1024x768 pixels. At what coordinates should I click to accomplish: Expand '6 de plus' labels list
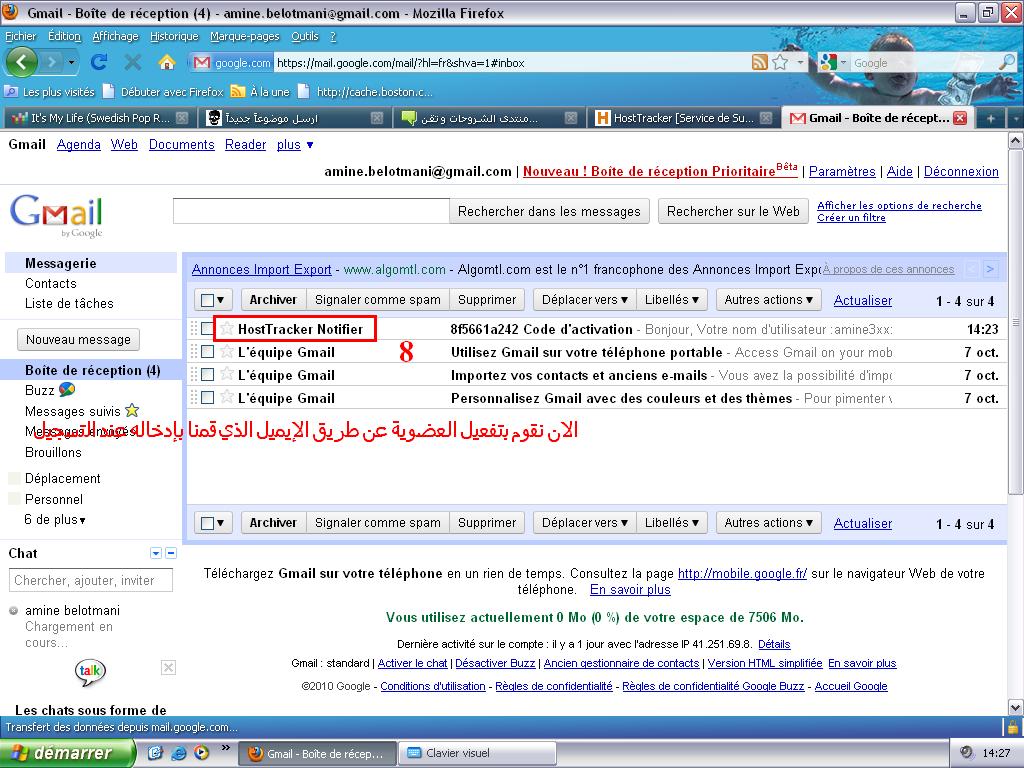(55, 520)
